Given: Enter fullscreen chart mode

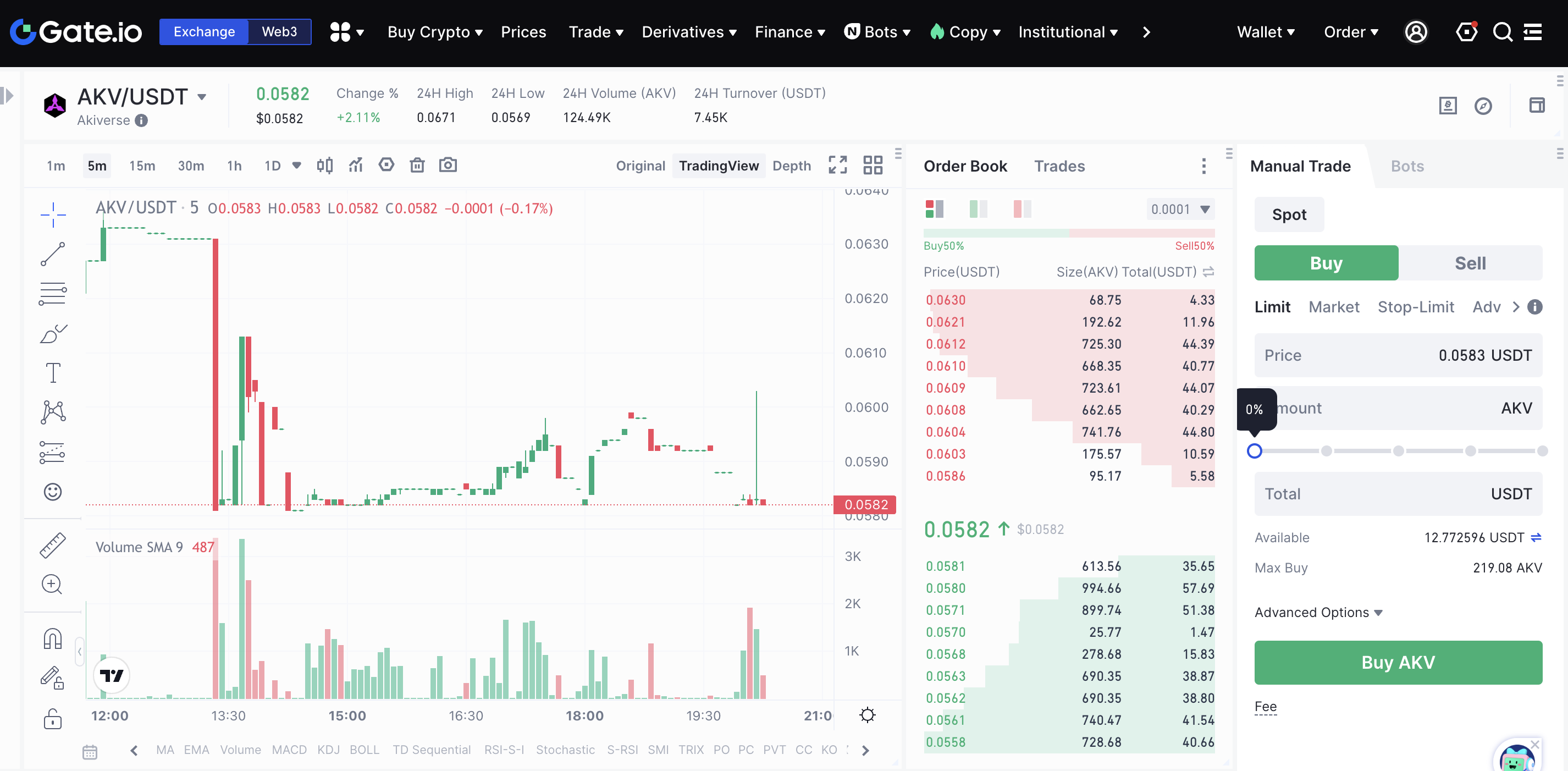Looking at the screenshot, I should (837, 165).
